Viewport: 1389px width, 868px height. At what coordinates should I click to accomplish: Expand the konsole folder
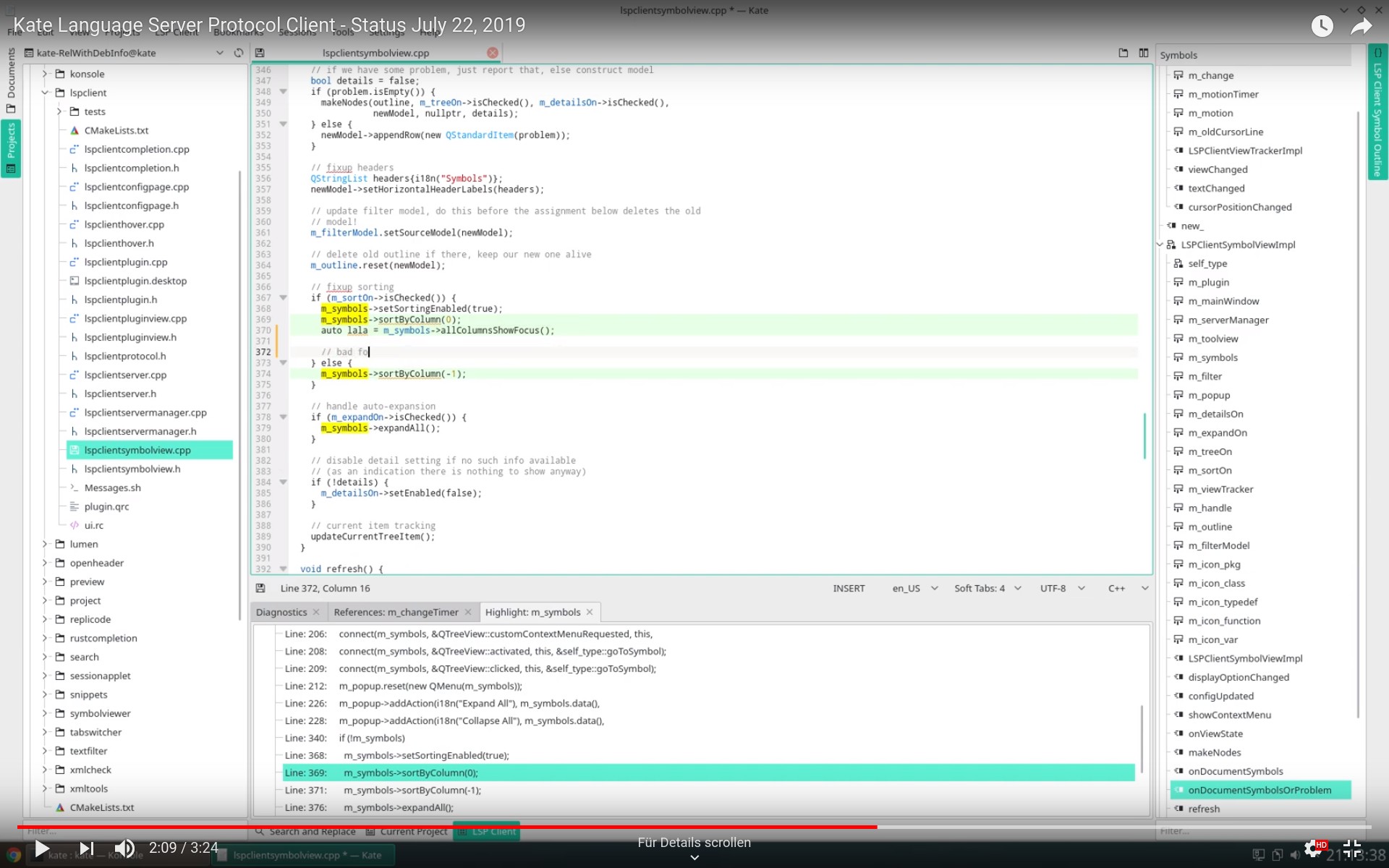(45, 74)
